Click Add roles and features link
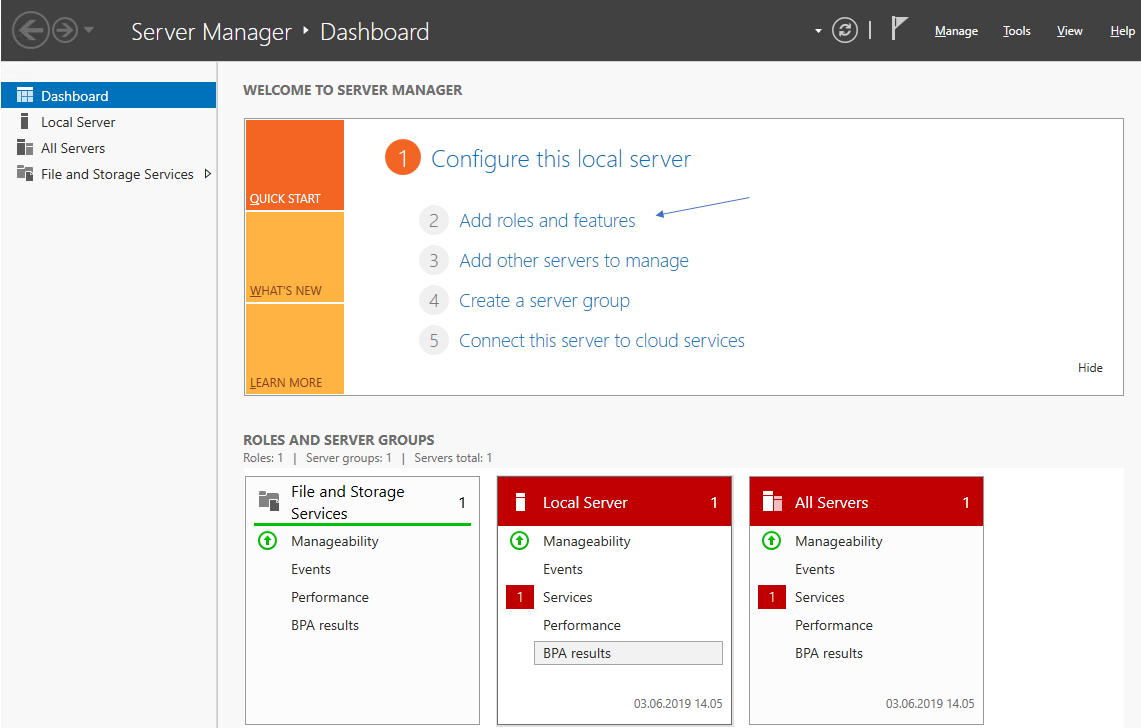1141x728 pixels. (547, 221)
